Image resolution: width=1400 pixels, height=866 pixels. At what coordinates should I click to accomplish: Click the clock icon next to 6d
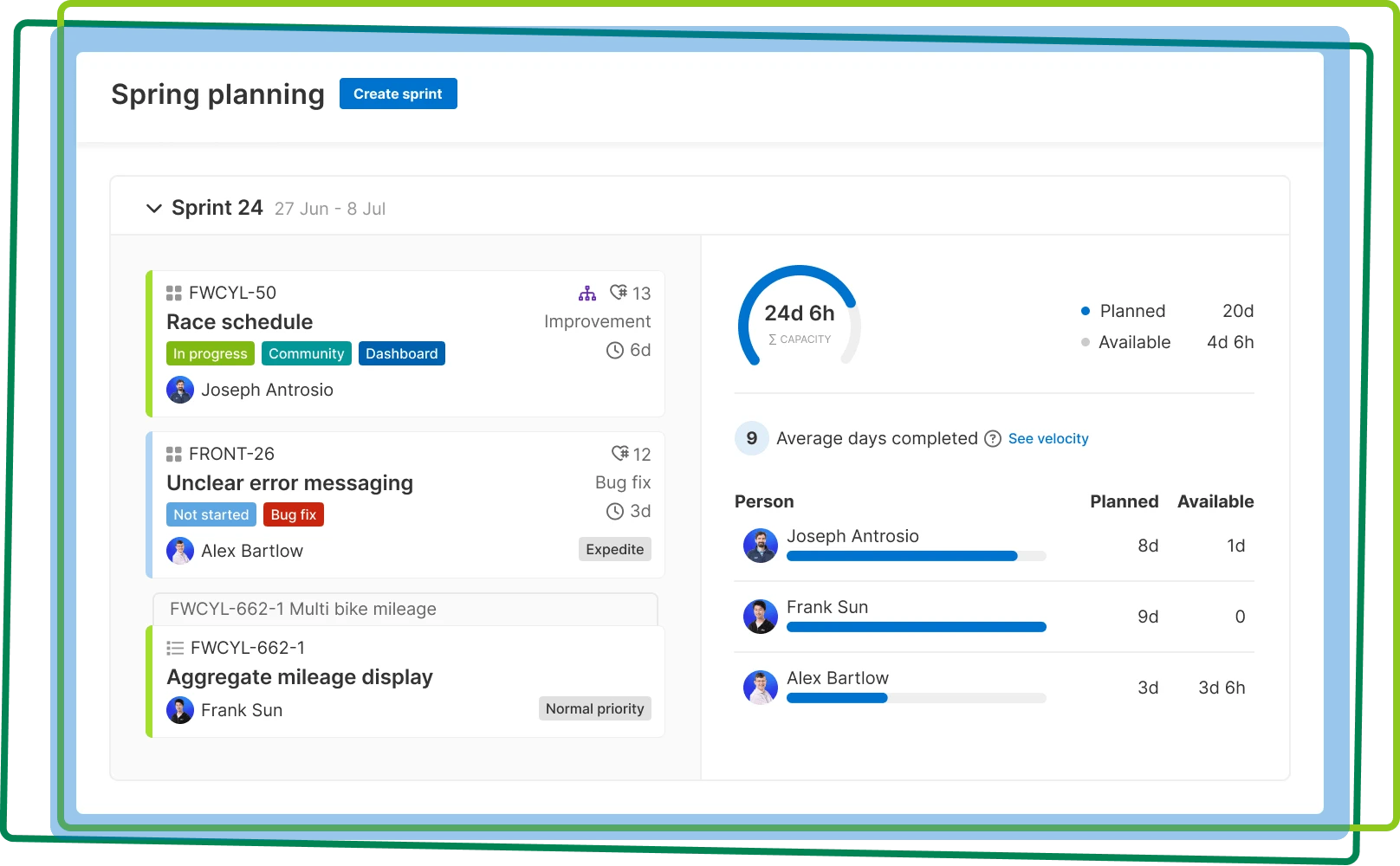tap(615, 350)
